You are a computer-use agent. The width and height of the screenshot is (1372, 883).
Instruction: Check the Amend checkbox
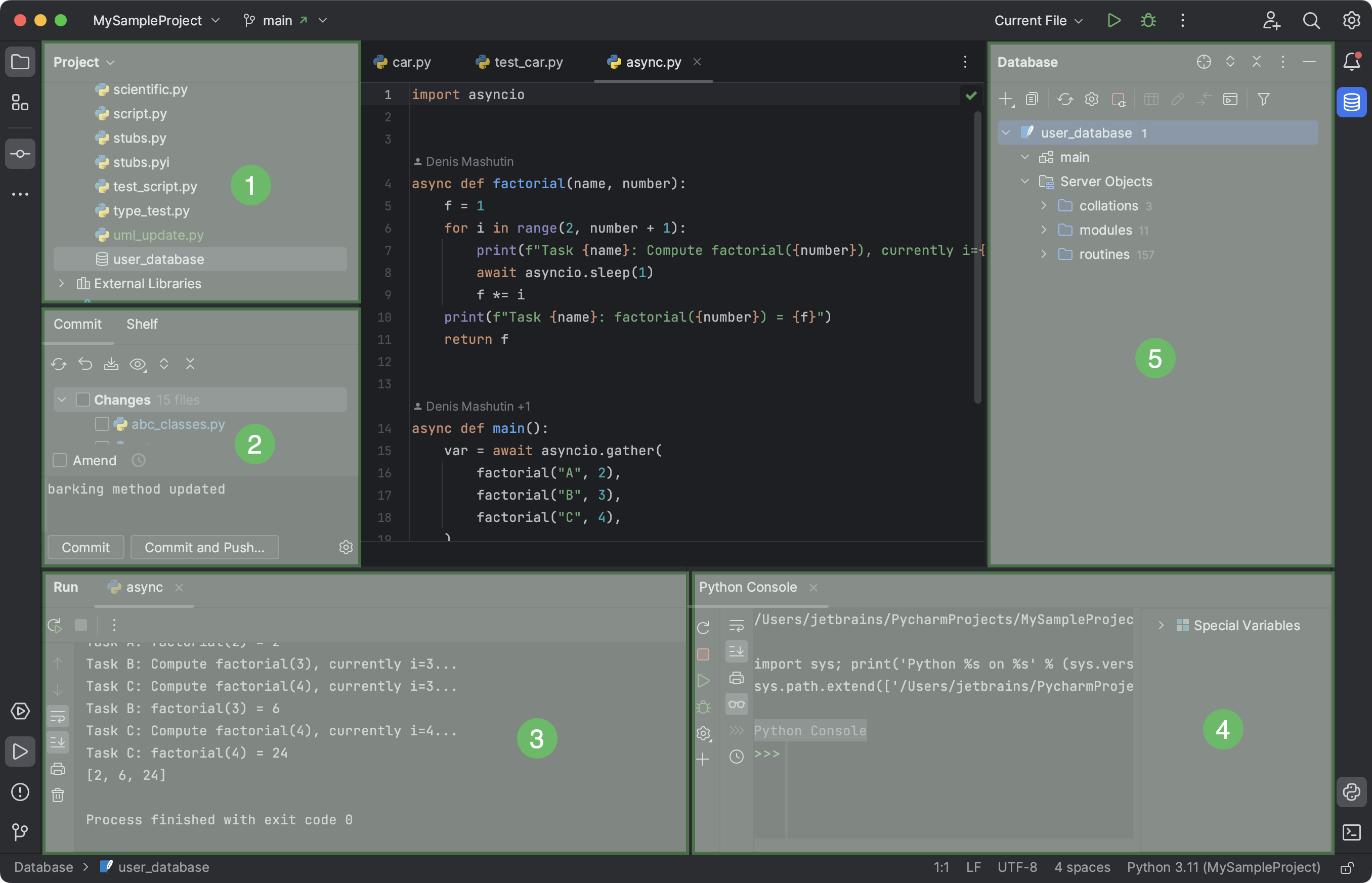pos(60,460)
